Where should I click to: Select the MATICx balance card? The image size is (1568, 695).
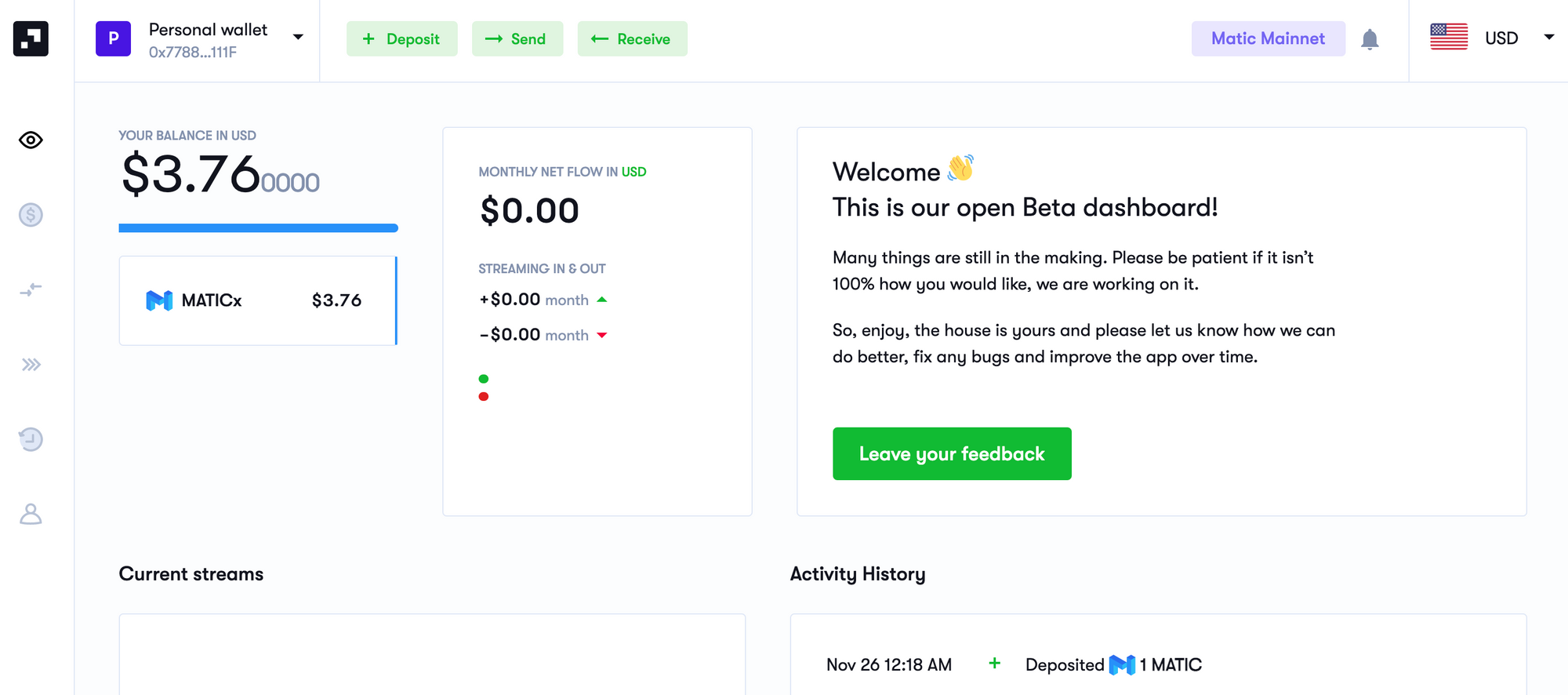259,300
